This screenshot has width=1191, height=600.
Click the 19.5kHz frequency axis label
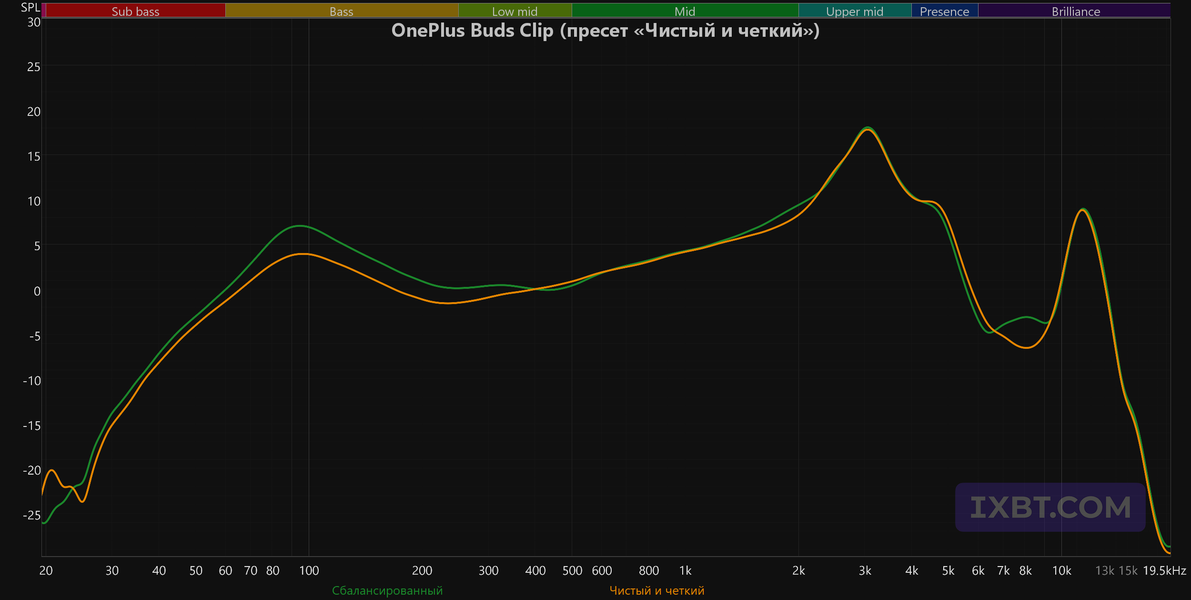click(x=1164, y=571)
